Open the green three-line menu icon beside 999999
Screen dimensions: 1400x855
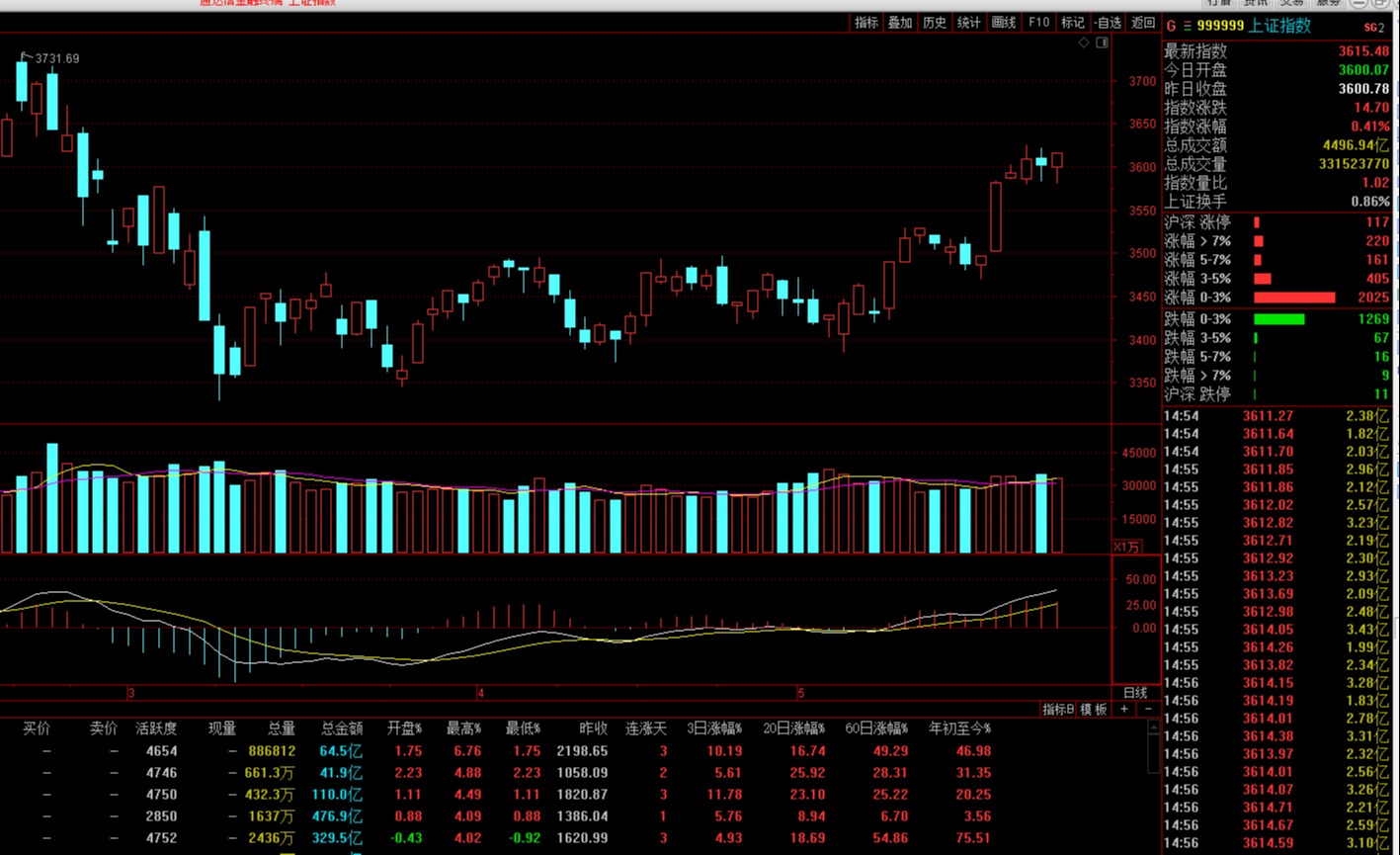click(1187, 26)
